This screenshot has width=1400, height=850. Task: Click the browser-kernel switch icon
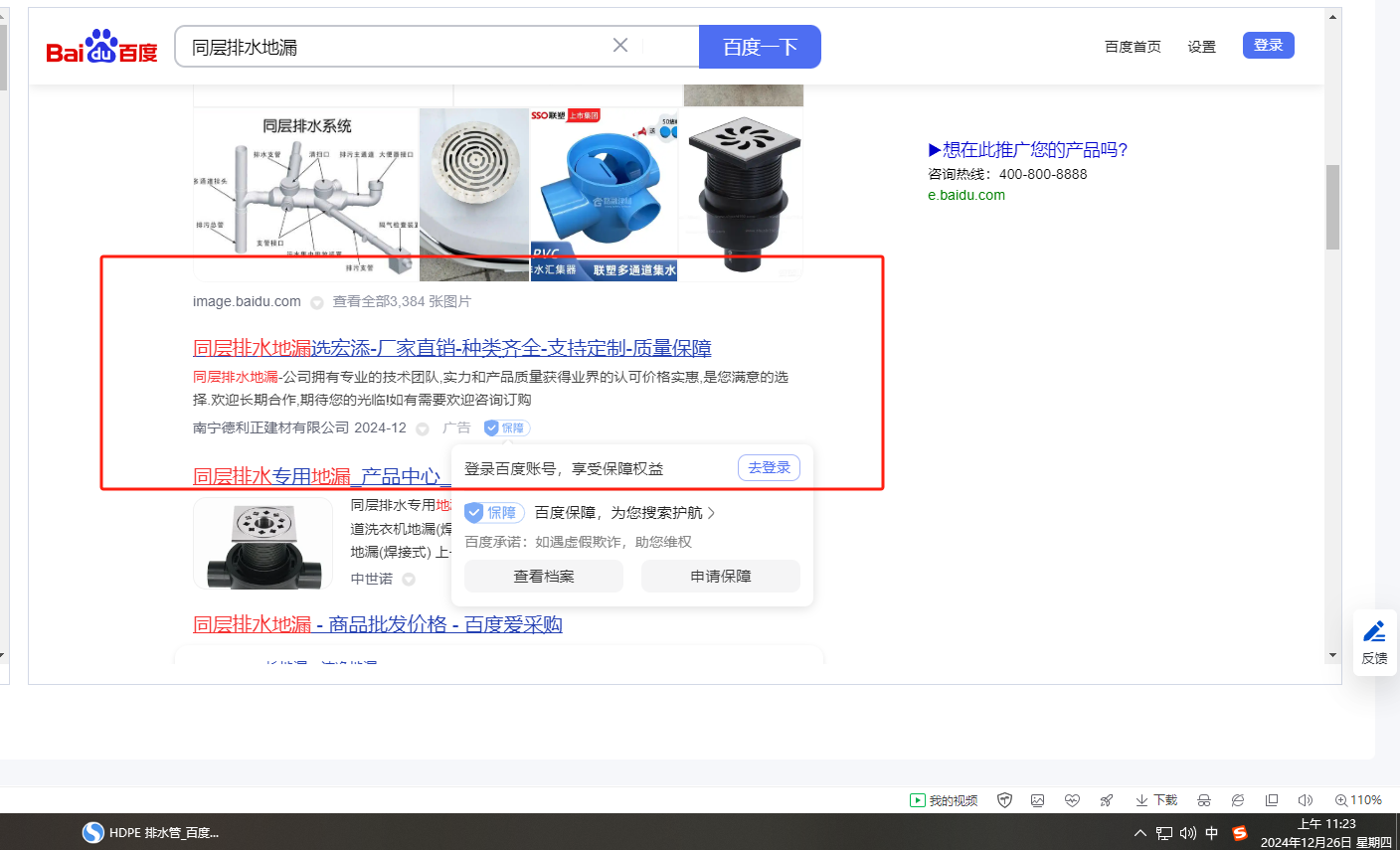[x=1238, y=800]
